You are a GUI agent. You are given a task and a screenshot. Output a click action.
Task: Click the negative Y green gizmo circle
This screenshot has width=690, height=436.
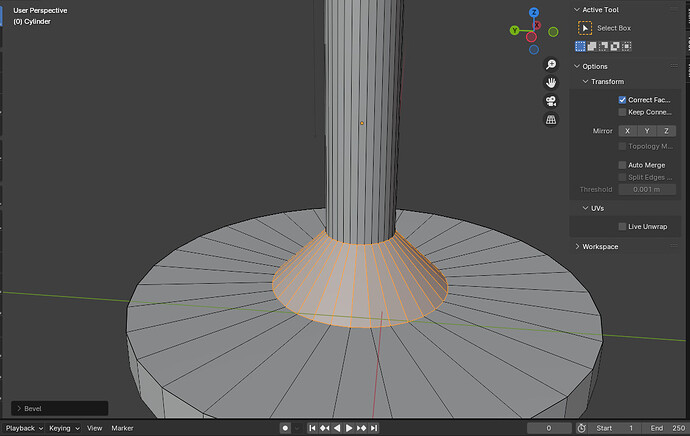(553, 32)
